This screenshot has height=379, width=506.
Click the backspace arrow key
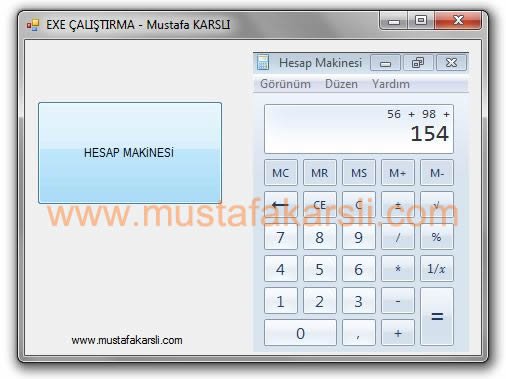click(281, 204)
